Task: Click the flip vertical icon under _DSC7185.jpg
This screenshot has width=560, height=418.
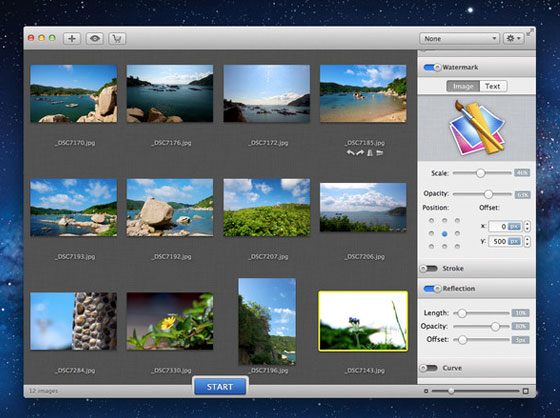Action: click(x=380, y=153)
